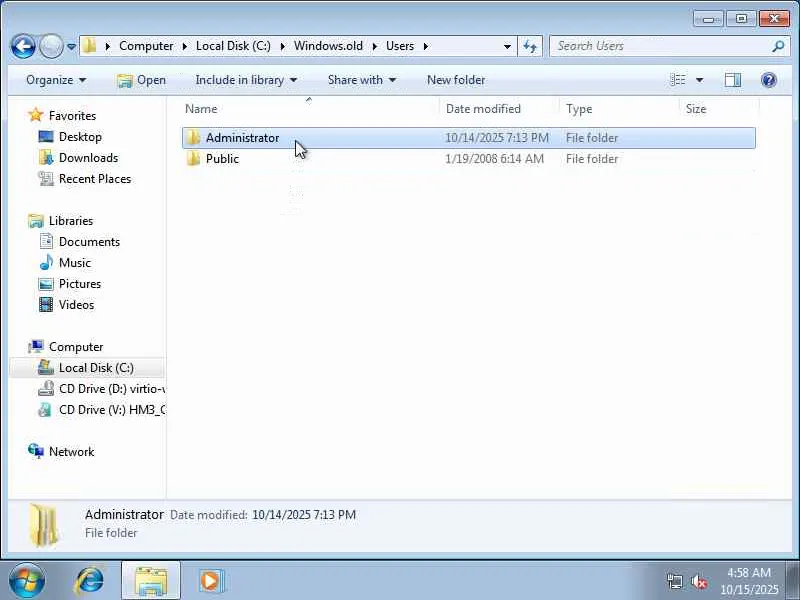Click the network tray icon

pos(674,581)
